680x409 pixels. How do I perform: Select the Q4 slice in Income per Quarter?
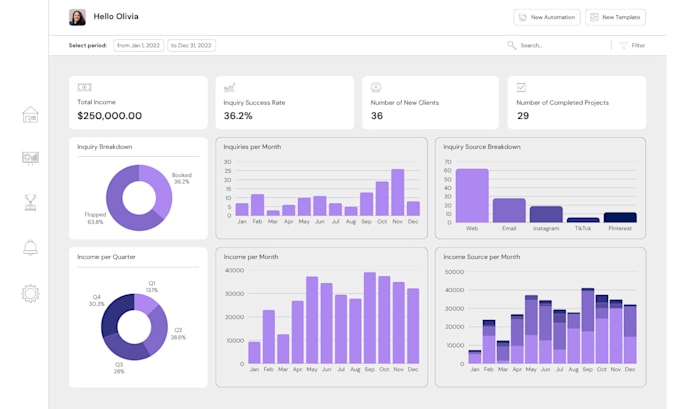pos(111,315)
